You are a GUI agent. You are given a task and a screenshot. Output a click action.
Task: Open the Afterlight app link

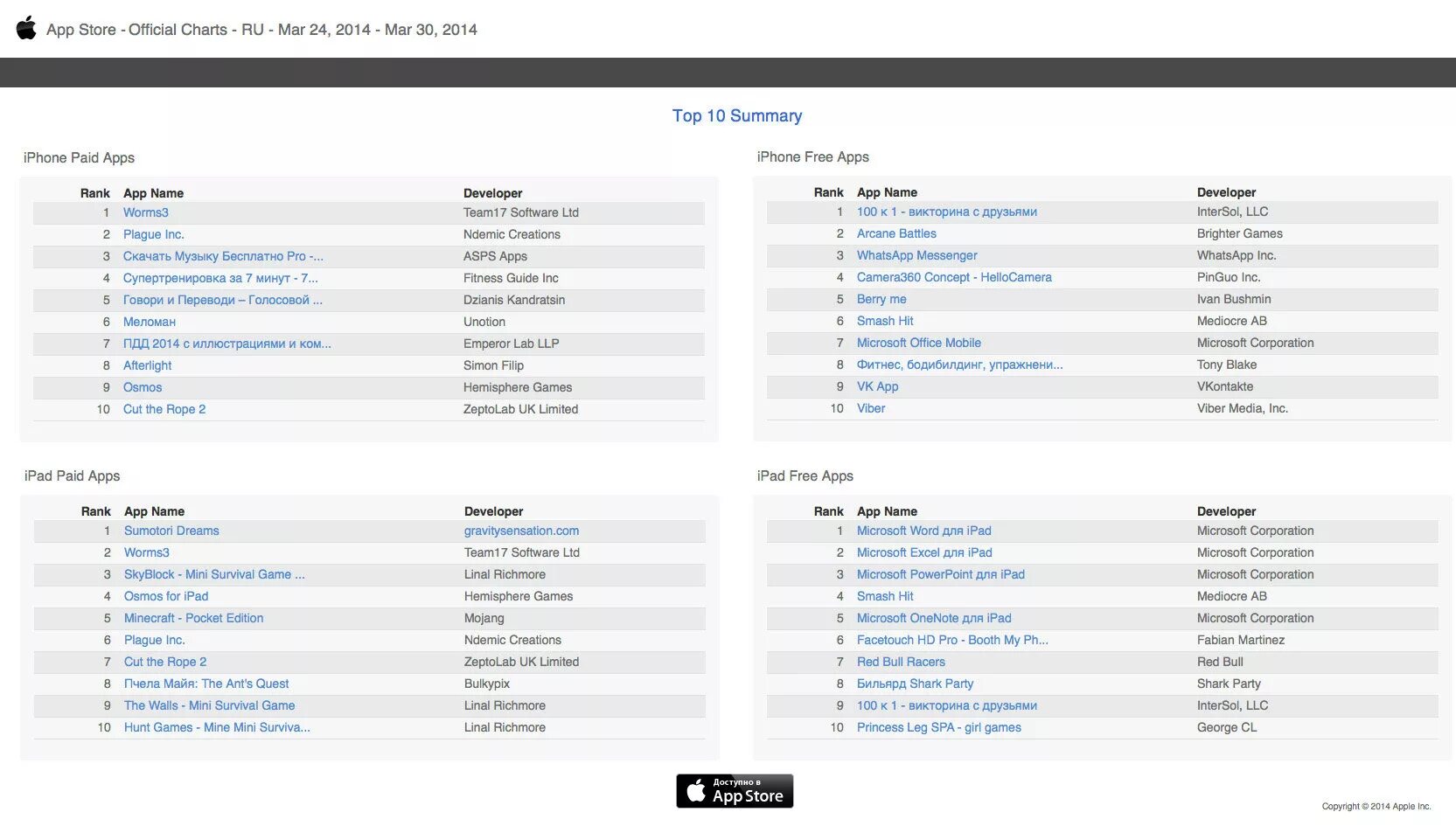click(146, 364)
